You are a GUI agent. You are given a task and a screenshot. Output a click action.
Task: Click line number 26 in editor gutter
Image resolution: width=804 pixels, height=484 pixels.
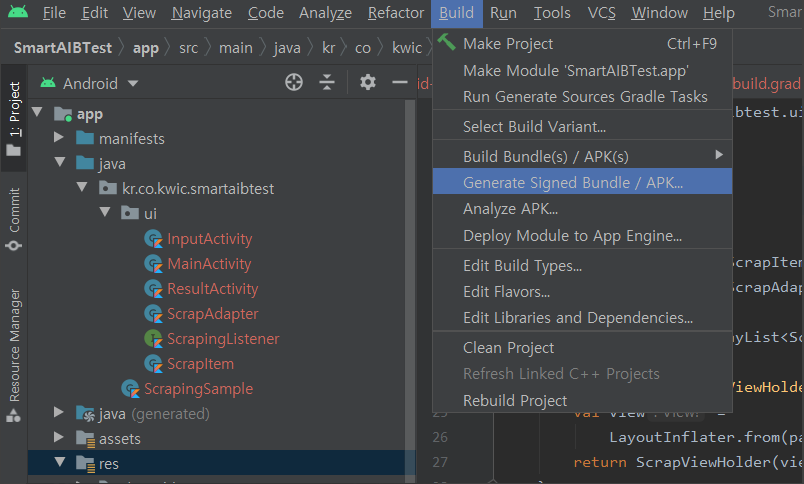click(440, 437)
